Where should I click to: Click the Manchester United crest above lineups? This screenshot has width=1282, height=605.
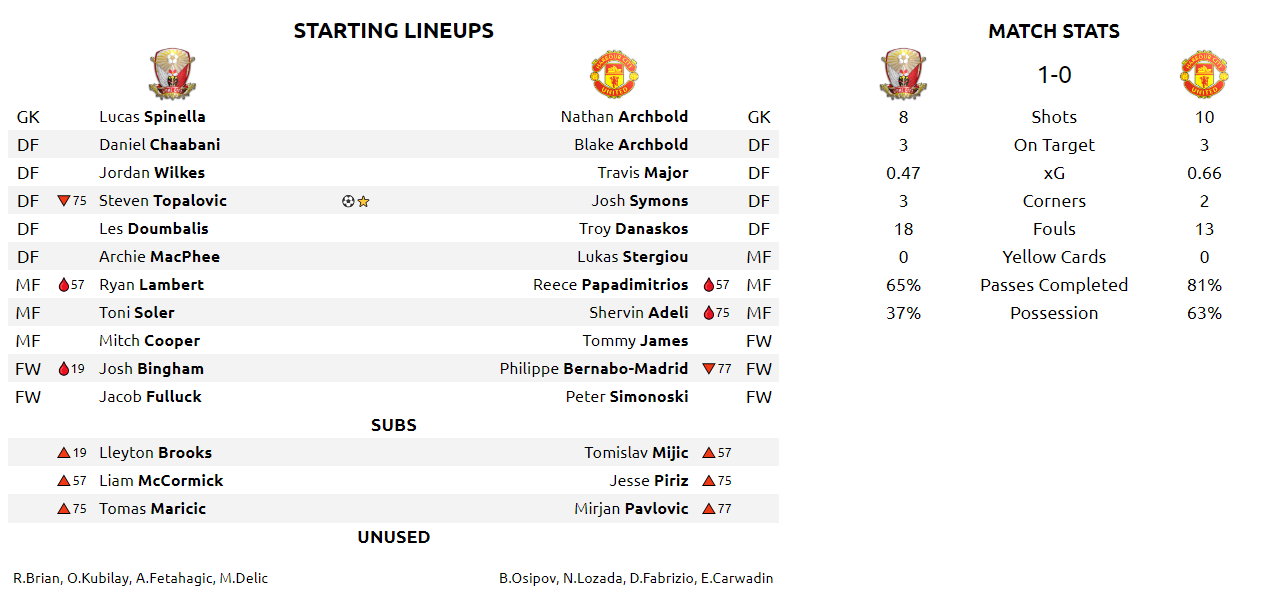[615, 74]
